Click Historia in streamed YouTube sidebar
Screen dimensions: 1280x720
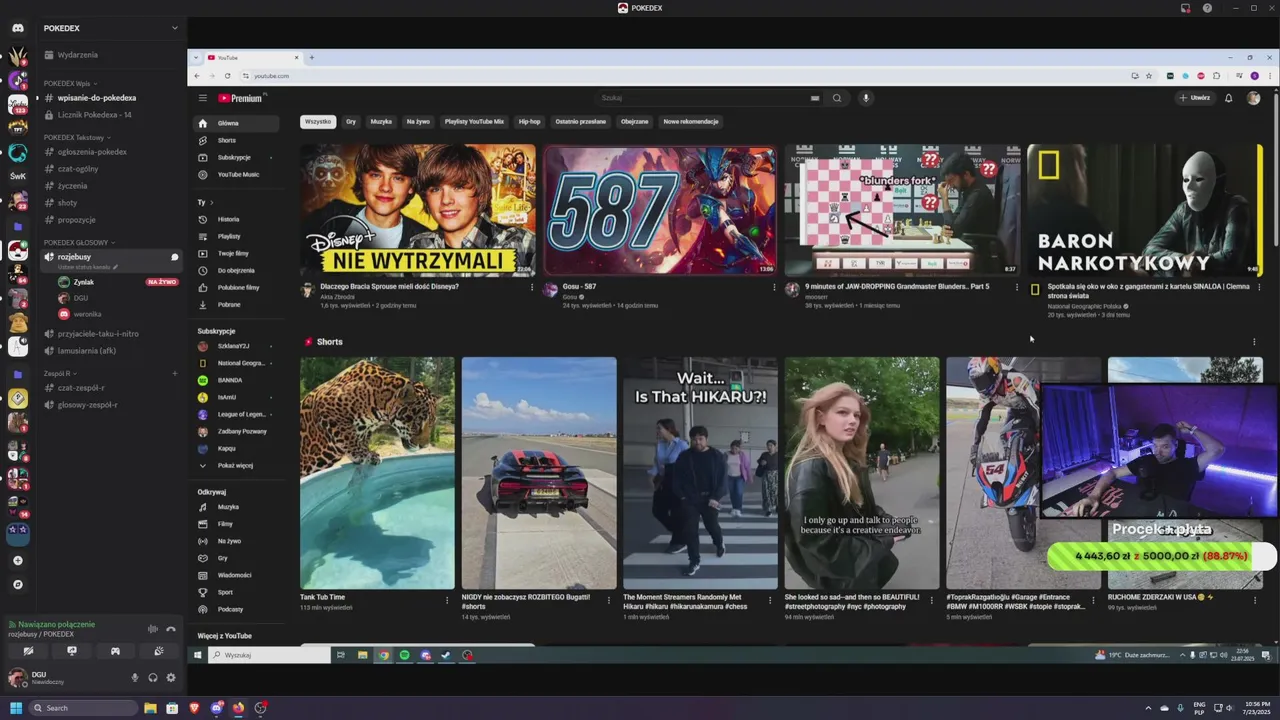tap(235, 219)
